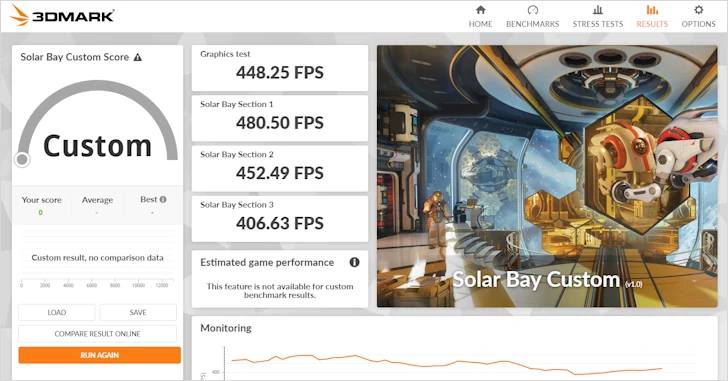Click the Stress Tests bar chart icon

pyautogui.click(x=598, y=10)
